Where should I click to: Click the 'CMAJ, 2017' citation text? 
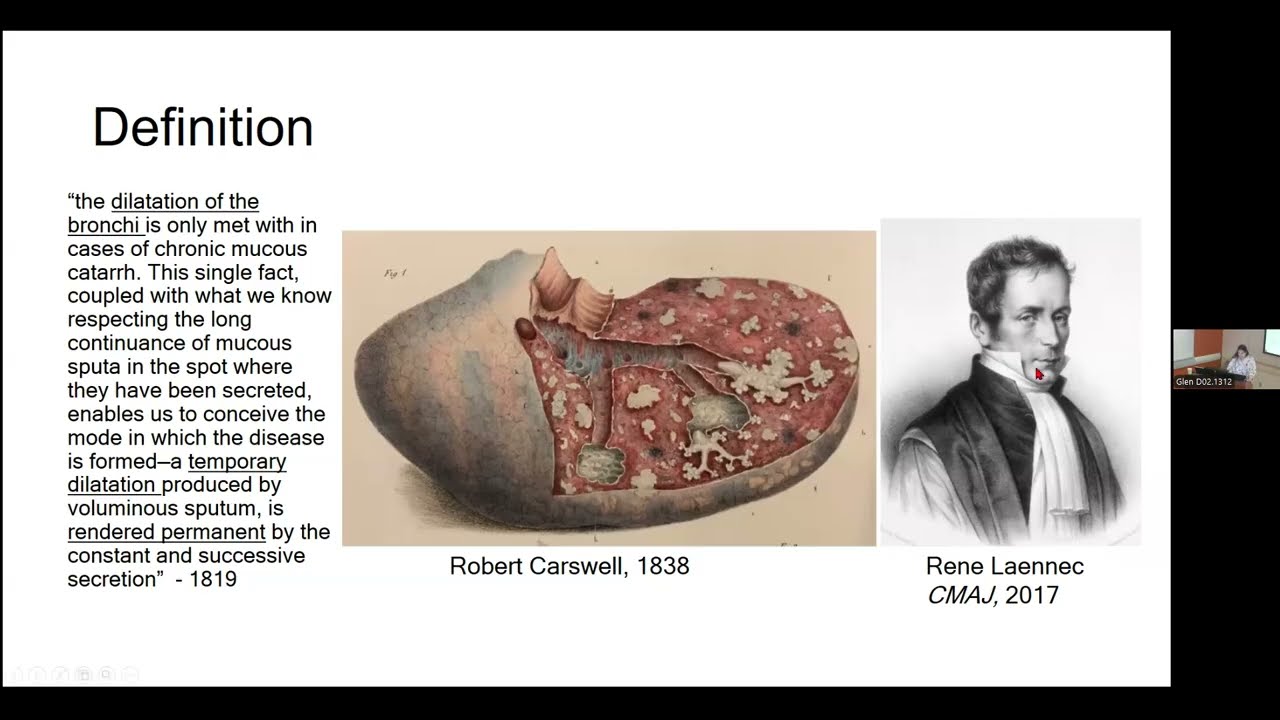point(993,596)
